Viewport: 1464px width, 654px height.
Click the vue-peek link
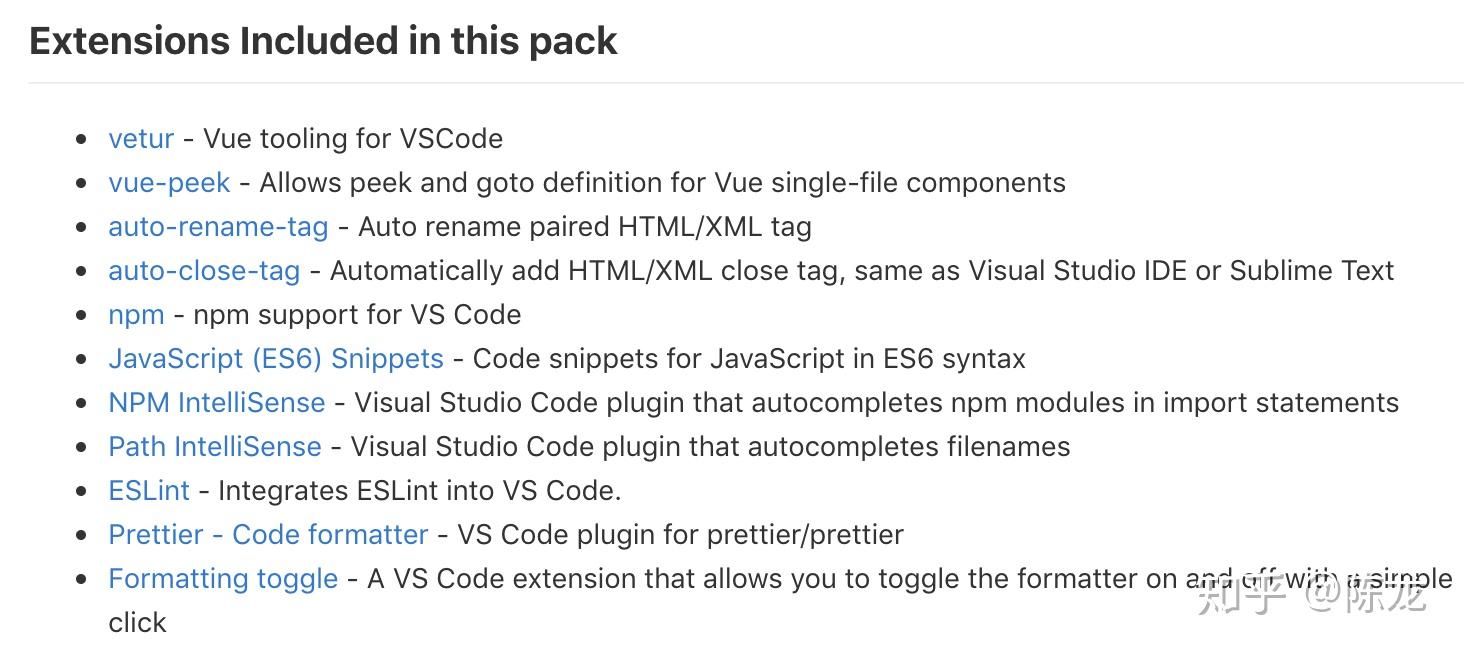coord(169,182)
